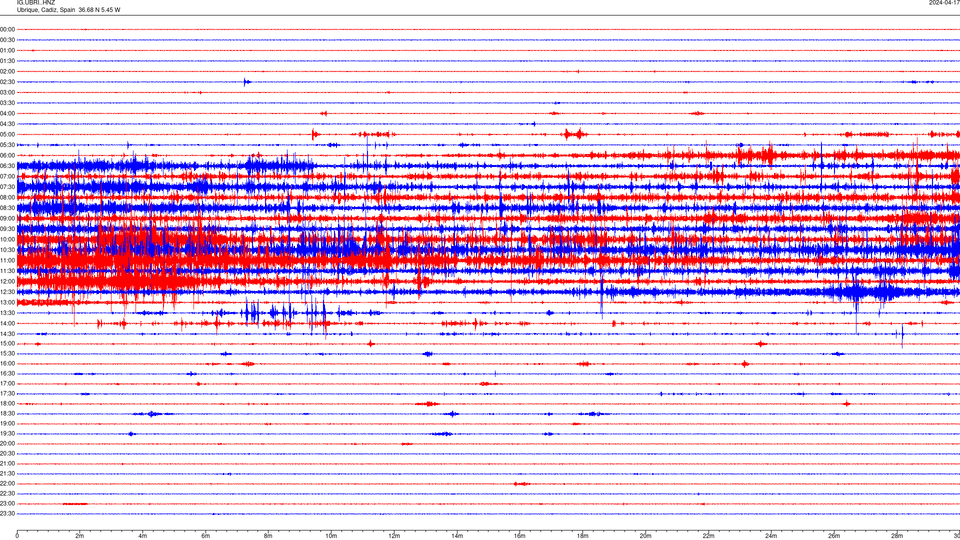
Task: Pick the '08:00' trace label
Action: (7, 197)
